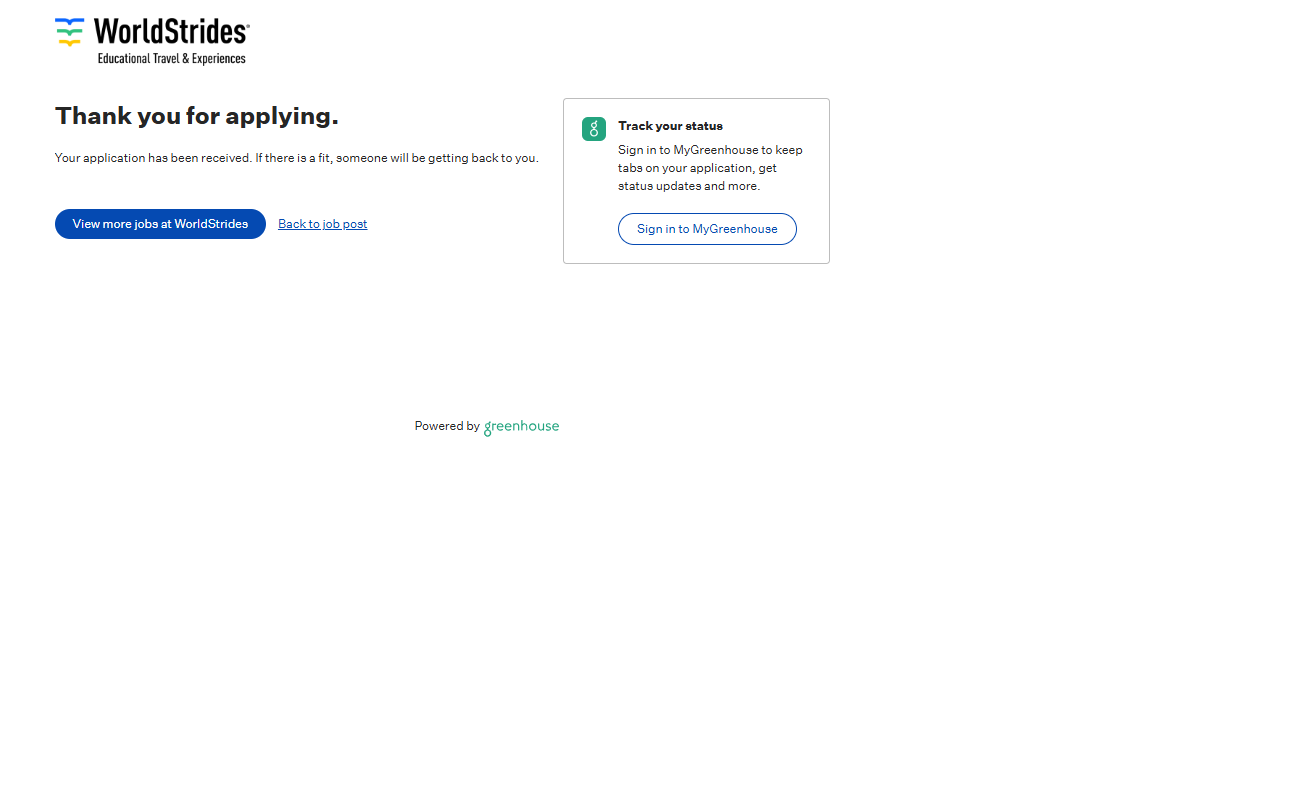Click the Powered by text in footer
The height and width of the screenshot is (785, 1297).
(447, 426)
